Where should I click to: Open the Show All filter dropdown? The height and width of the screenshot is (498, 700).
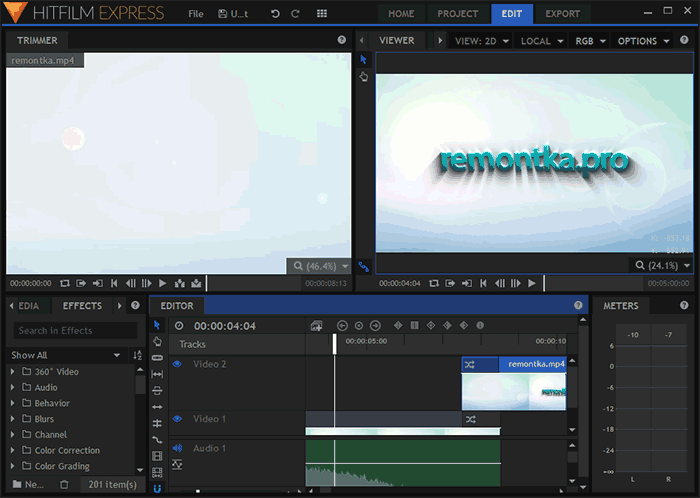tap(66, 355)
